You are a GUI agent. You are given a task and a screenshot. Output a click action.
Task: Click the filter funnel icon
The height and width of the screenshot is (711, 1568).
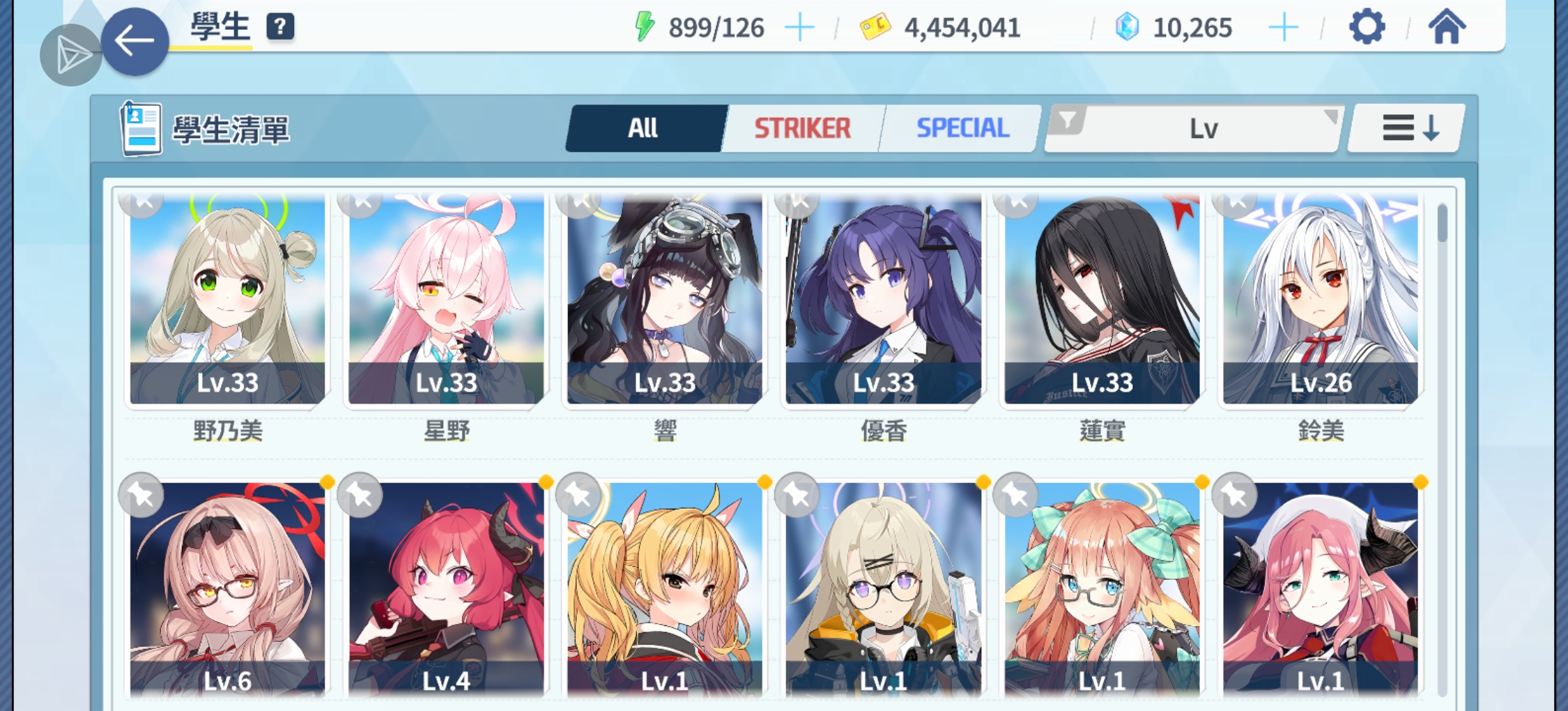(x=1068, y=120)
